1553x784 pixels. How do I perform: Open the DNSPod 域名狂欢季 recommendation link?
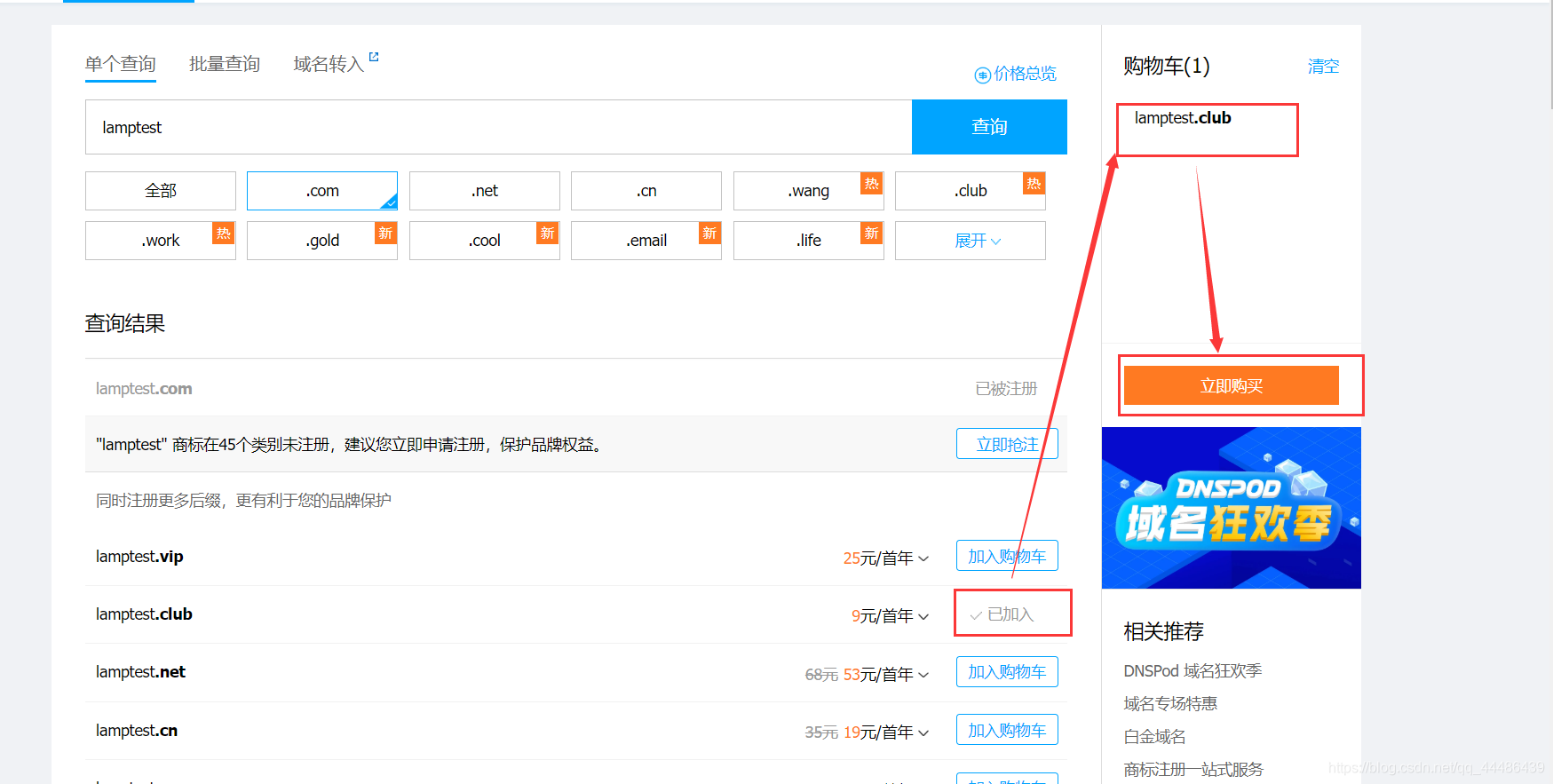point(1192,671)
